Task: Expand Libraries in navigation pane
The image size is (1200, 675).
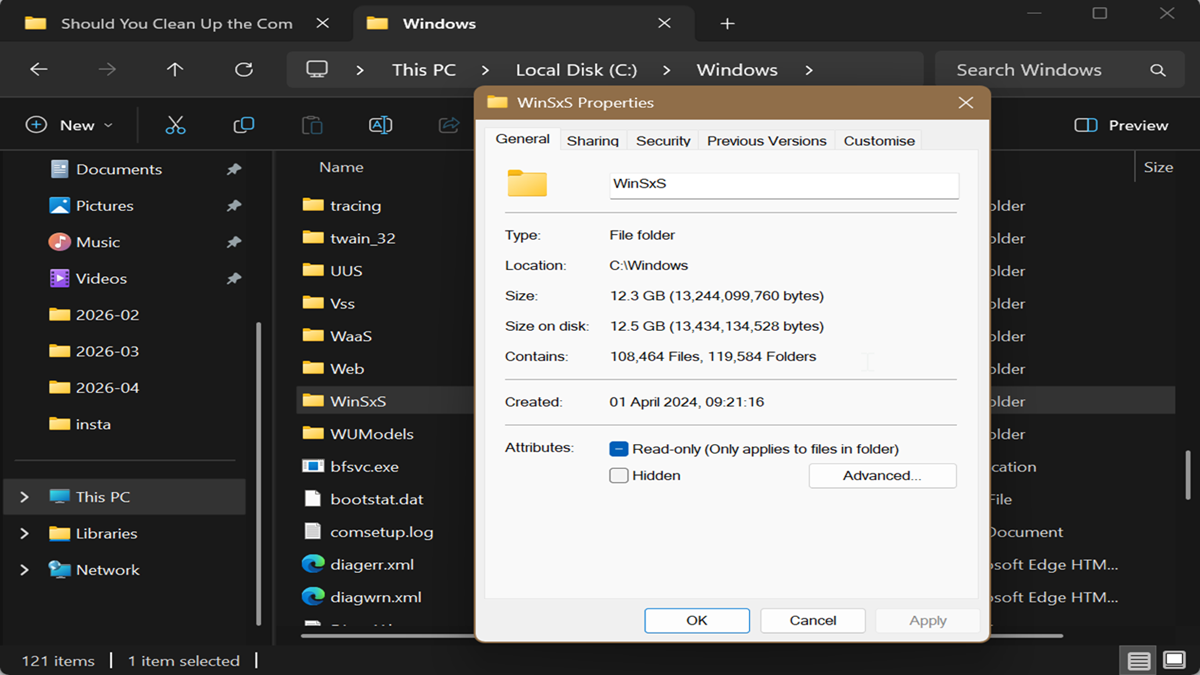Action: point(25,533)
